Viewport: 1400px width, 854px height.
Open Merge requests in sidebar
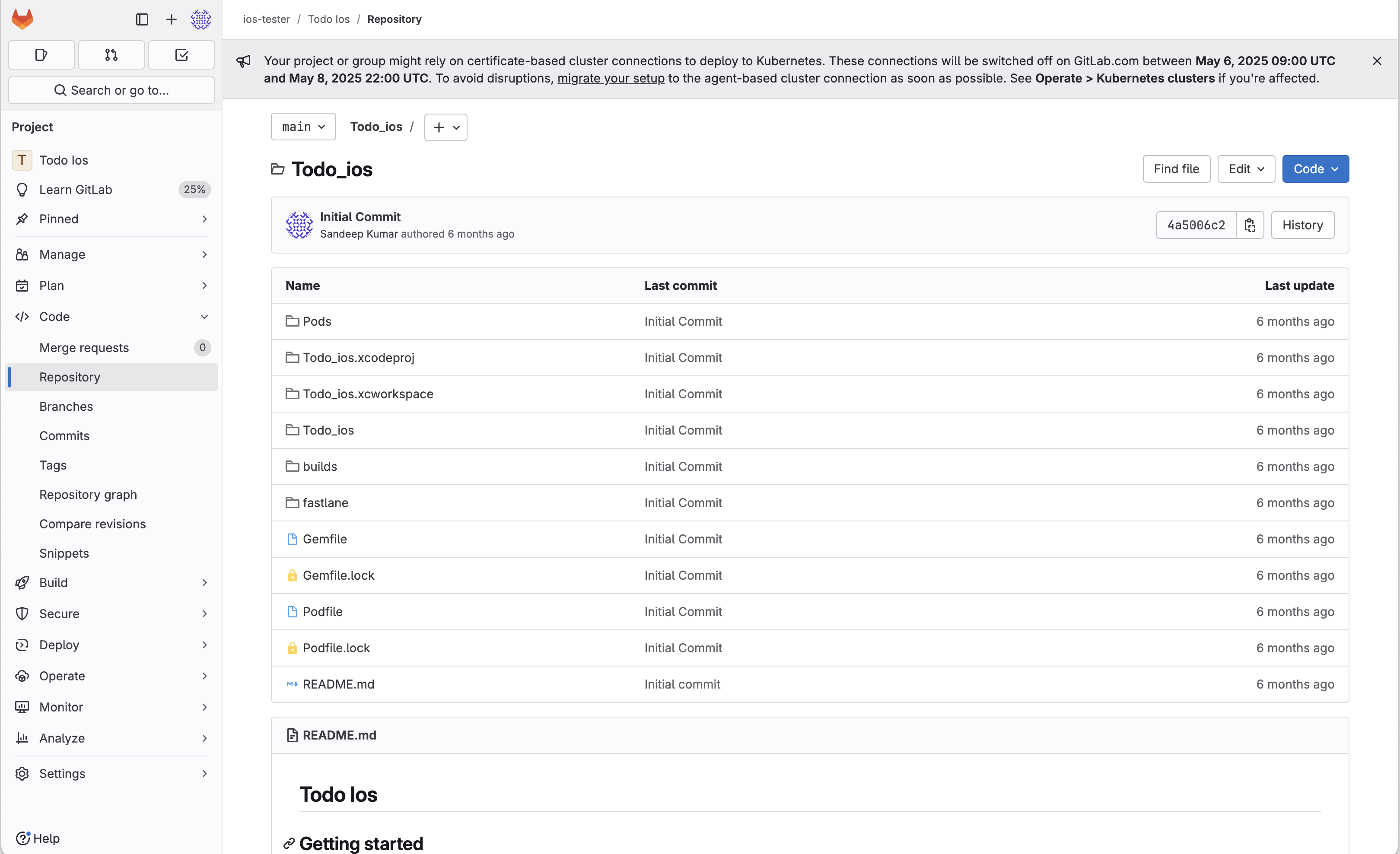click(x=111, y=347)
